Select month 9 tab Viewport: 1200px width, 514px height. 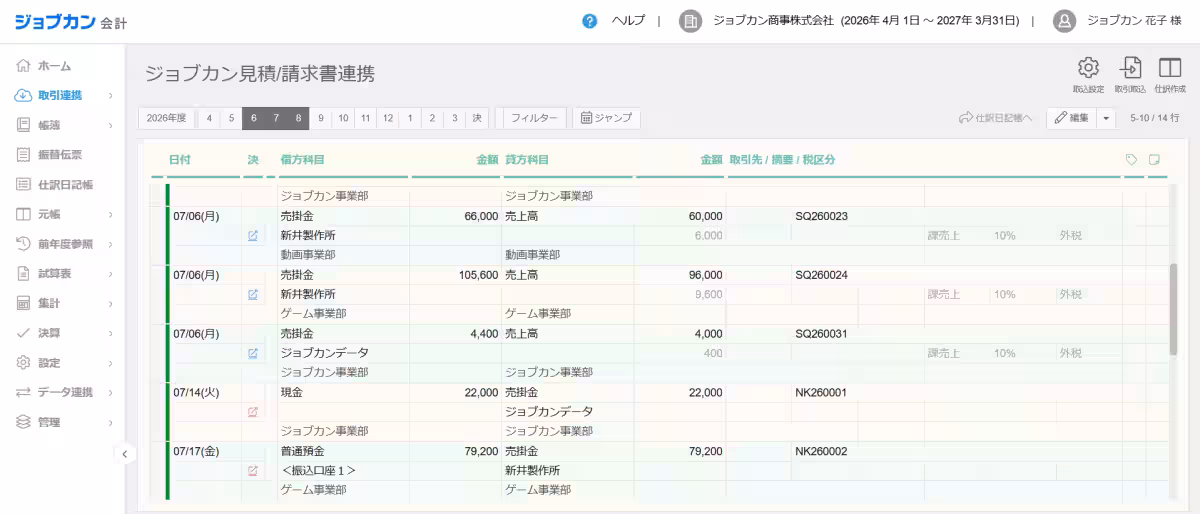(x=321, y=118)
